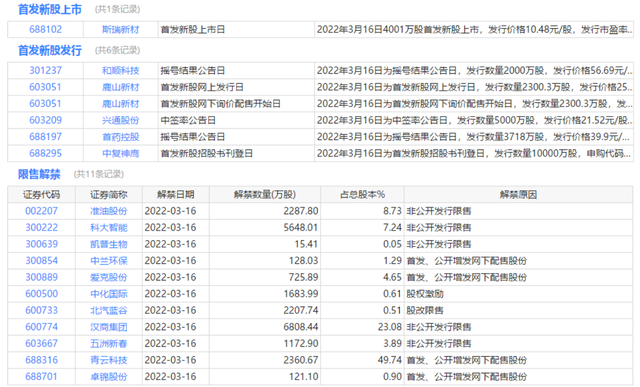Open stock code 600733 link
The height and width of the screenshot is (387, 640).
coord(42,310)
